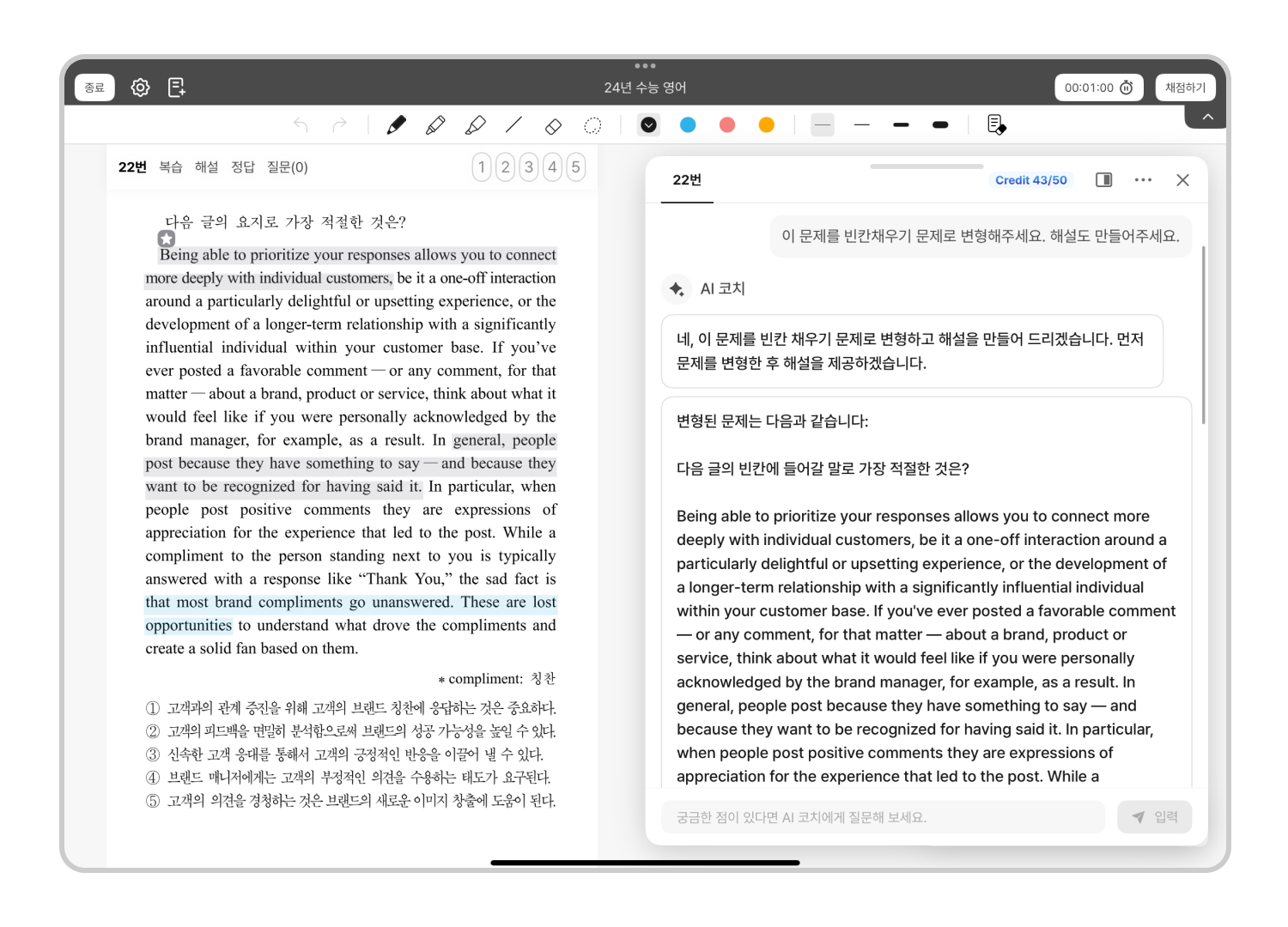Click the star bookmark on the passage

click(167, 239)
